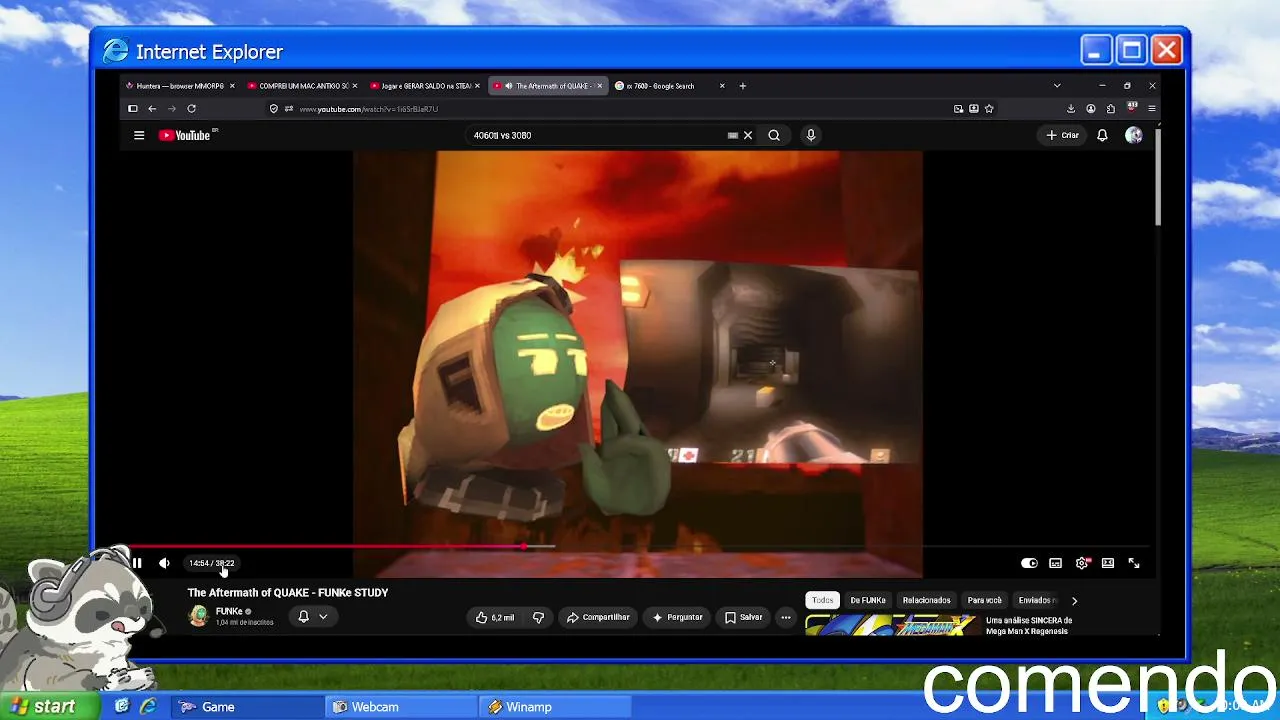
Task: Click the Compartilhar share button
Action: point(598,618)
